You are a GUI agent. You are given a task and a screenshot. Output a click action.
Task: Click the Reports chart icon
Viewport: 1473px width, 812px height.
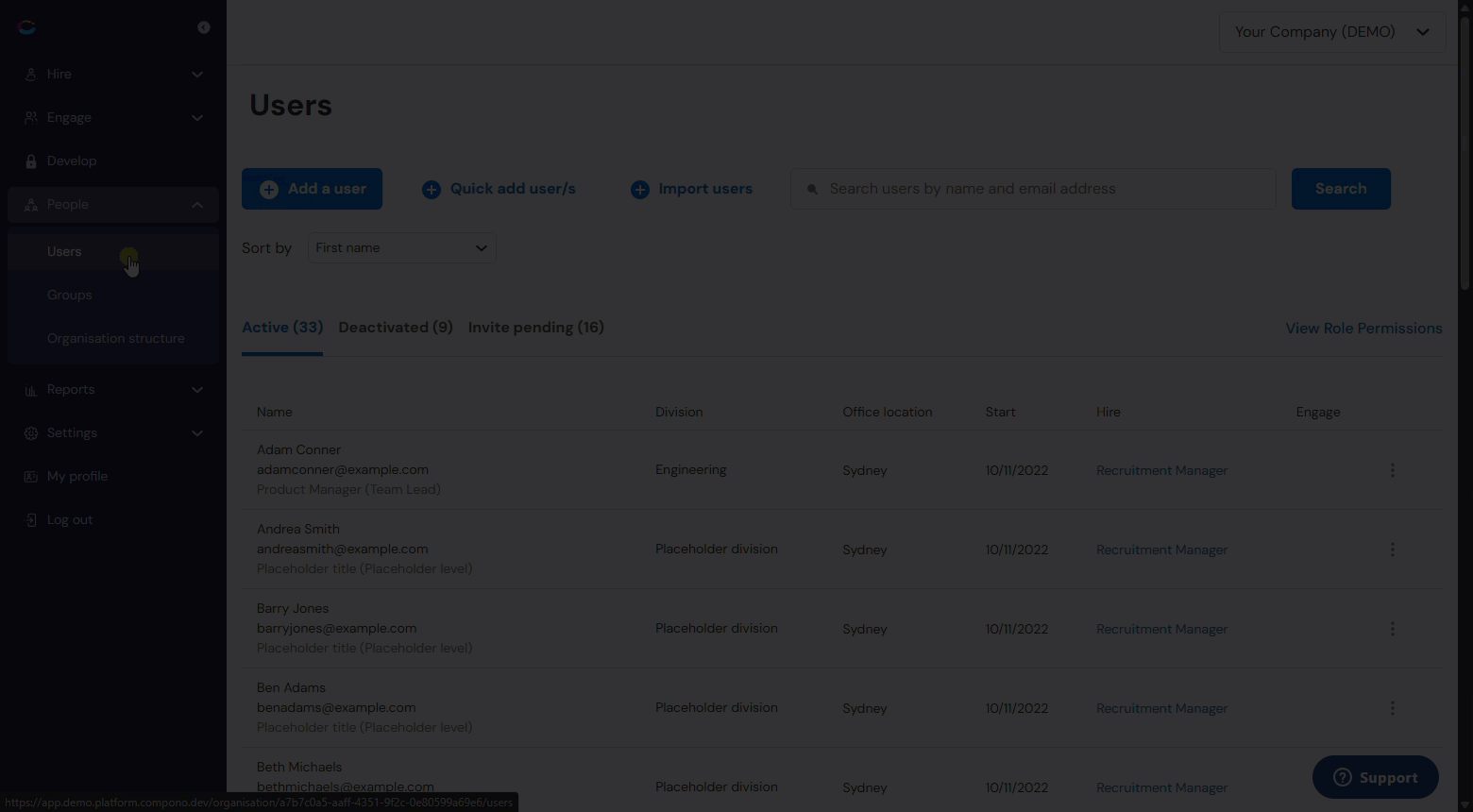point(31,389)
